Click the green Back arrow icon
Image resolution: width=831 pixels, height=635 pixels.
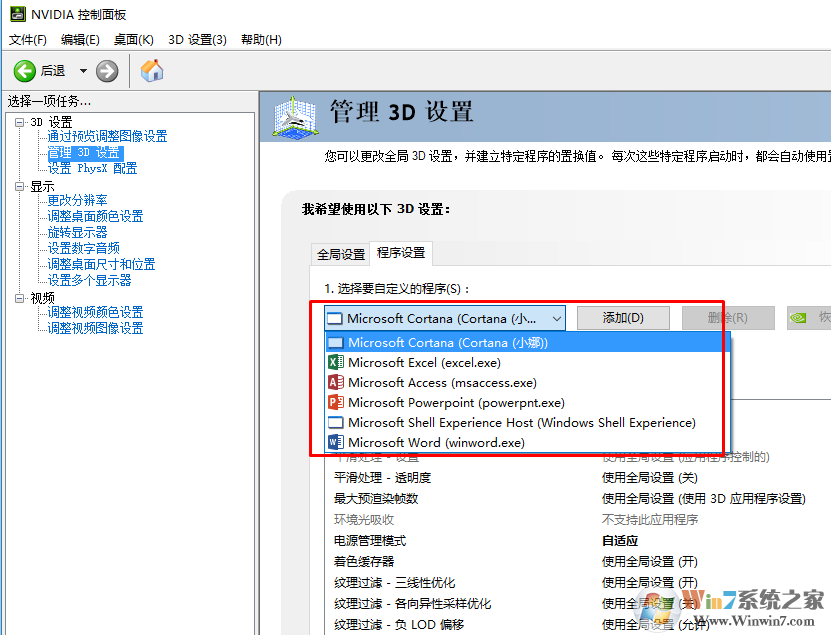click(x=24, y=71)
